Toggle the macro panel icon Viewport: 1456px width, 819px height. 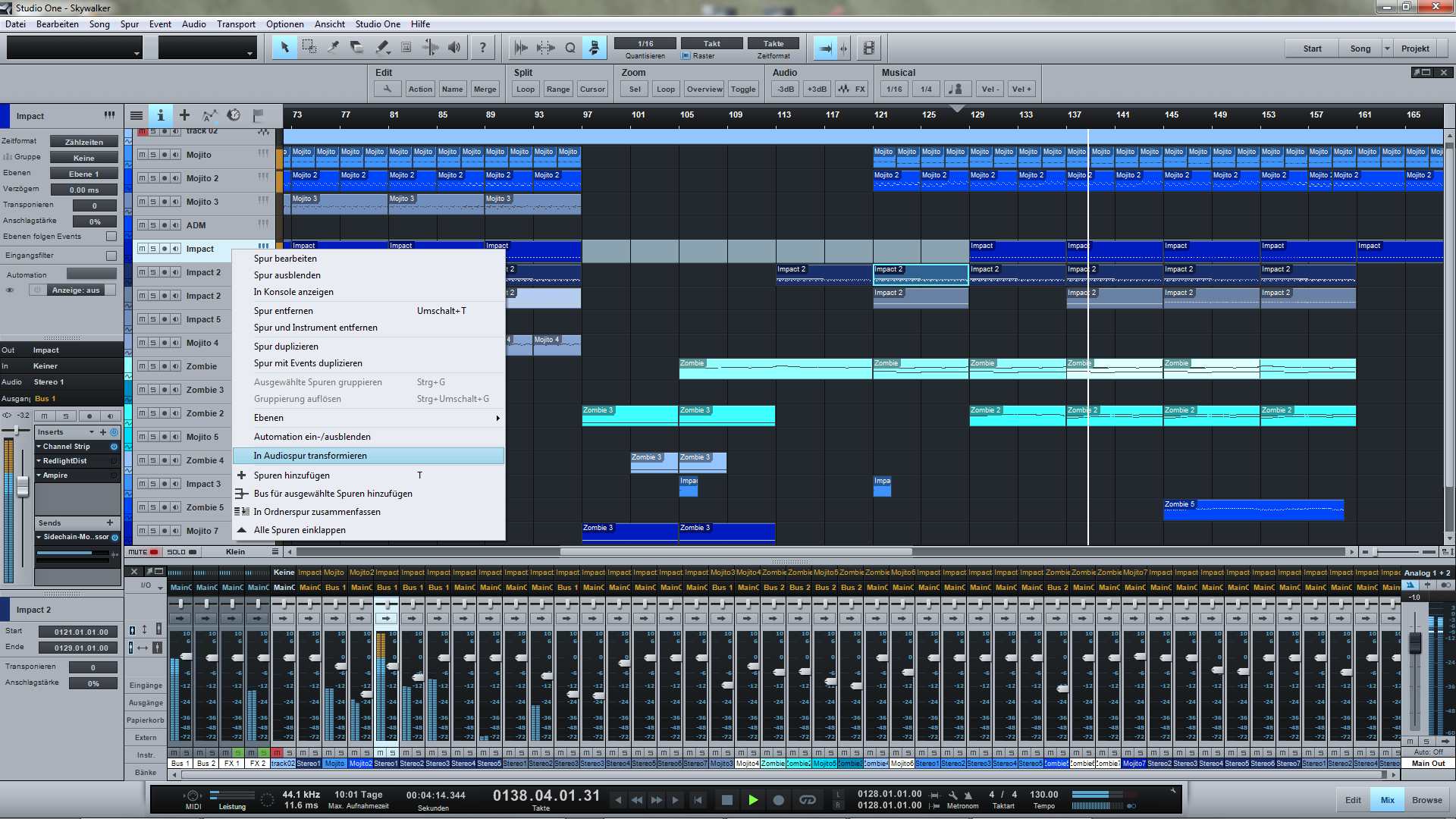click(595, 48)
